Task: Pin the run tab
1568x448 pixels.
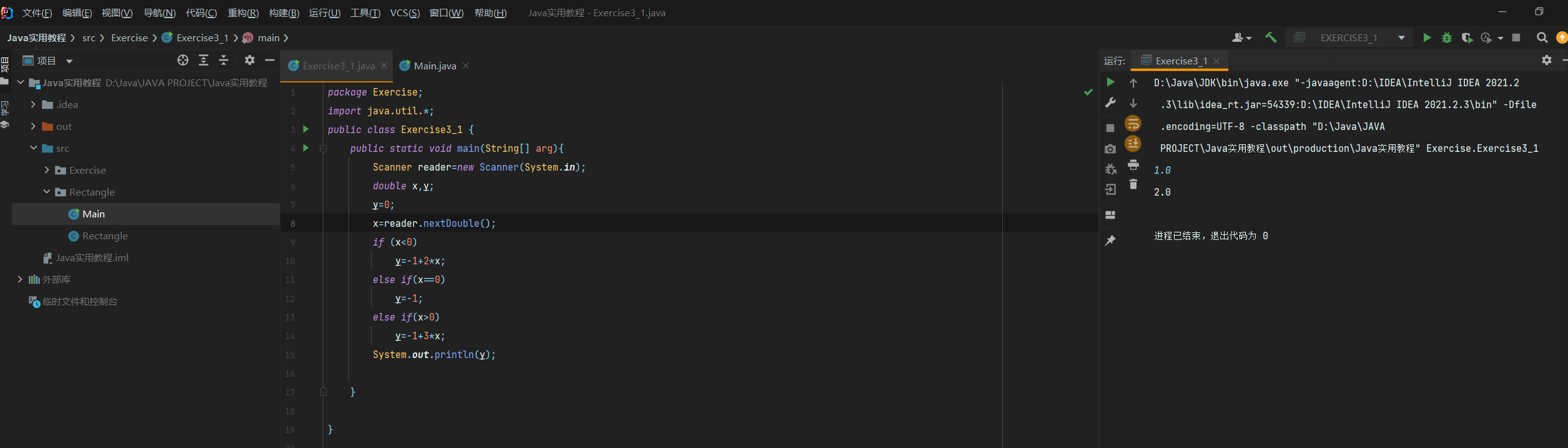Action: click(1110, 241)
